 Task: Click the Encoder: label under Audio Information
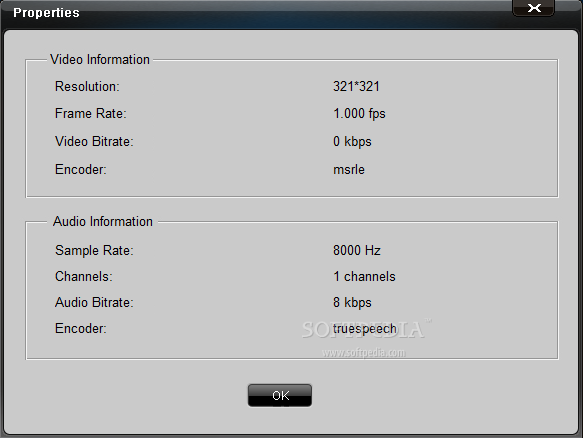tap(81, 329)
